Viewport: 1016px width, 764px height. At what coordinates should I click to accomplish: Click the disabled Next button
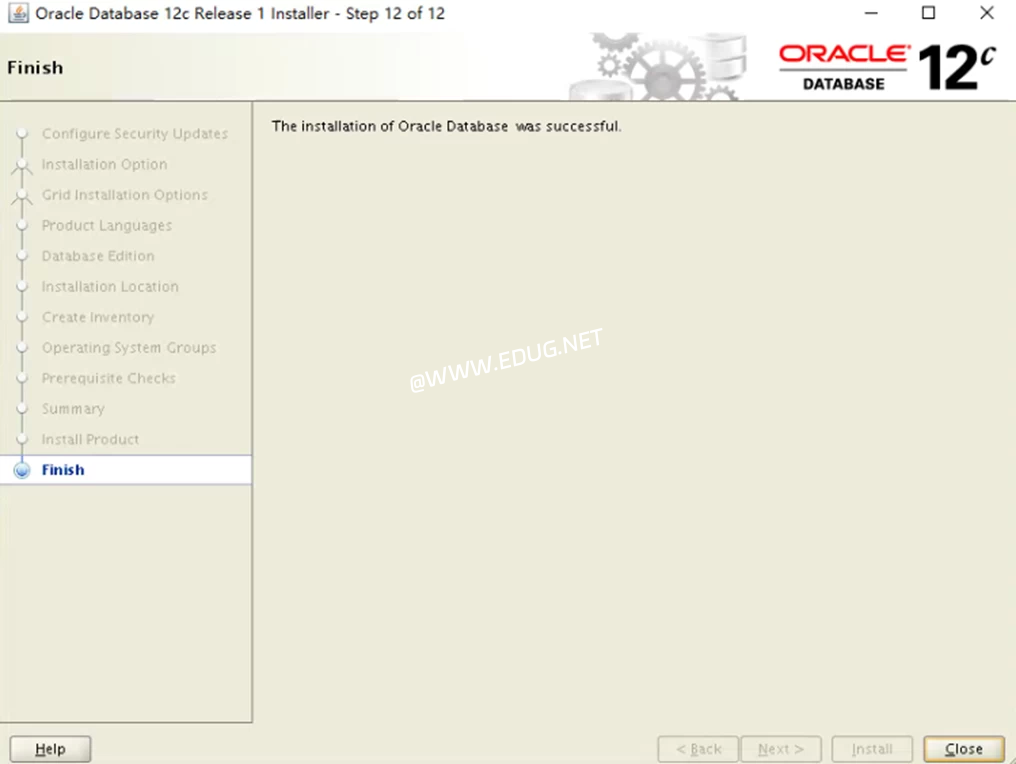point(781,748)
